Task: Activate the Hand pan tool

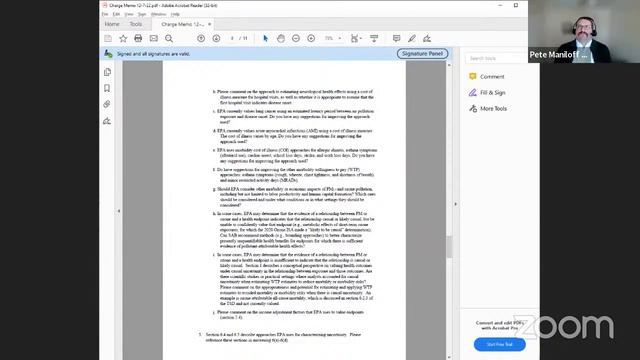Action: [280, 38]
